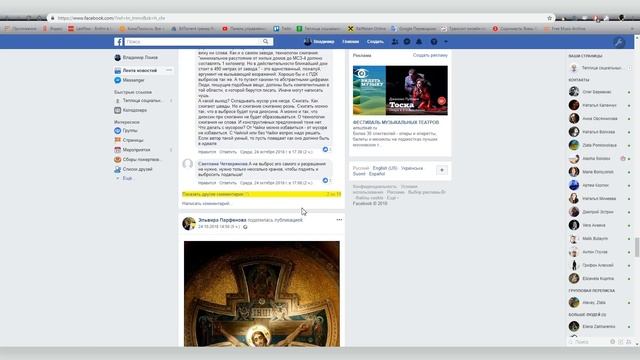The height and width of the screenshot is (360, 640).
Task: Open help question-mark icon in top bar
Action: (434, 42)
